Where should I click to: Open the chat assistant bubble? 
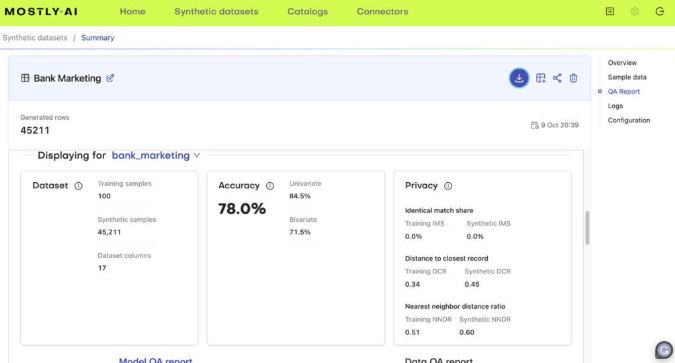[664, 350]
